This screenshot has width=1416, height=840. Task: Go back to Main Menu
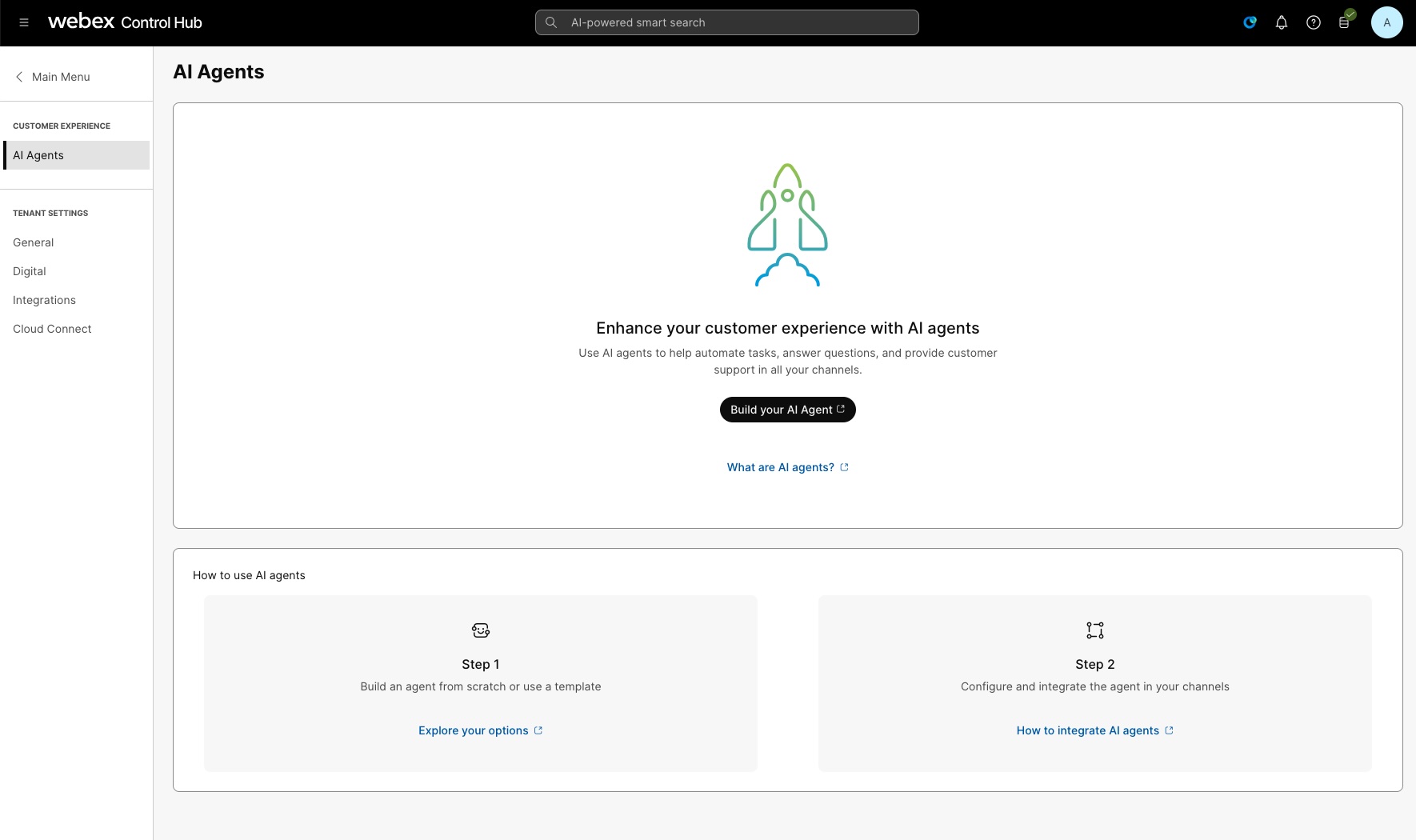click(x=53, y=77)
